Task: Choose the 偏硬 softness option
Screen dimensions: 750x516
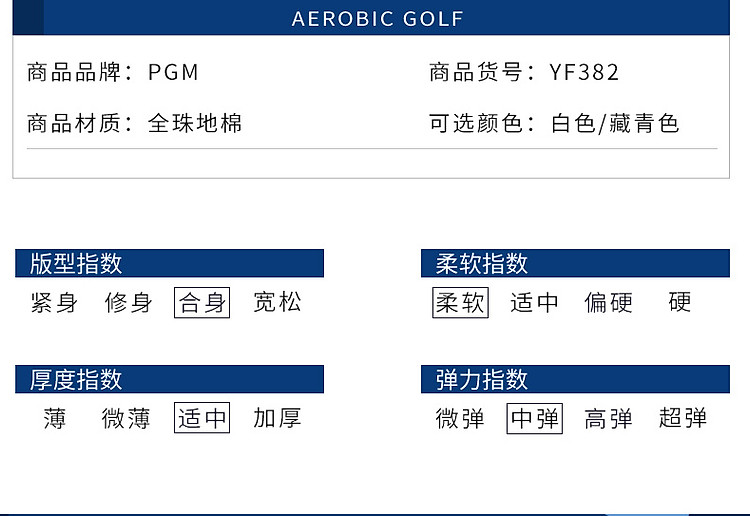Action: coord(609,303)
